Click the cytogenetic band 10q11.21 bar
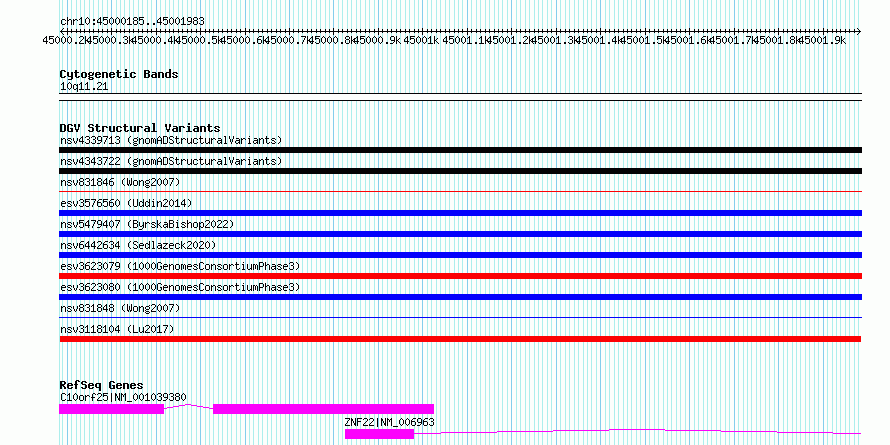Viewport: 890px width, 445px height. point(460,97)
